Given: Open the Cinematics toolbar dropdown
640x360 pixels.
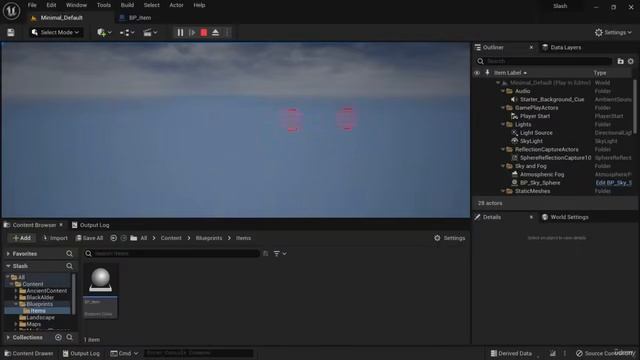Looking at the screenshot, I should click(150, 32).
